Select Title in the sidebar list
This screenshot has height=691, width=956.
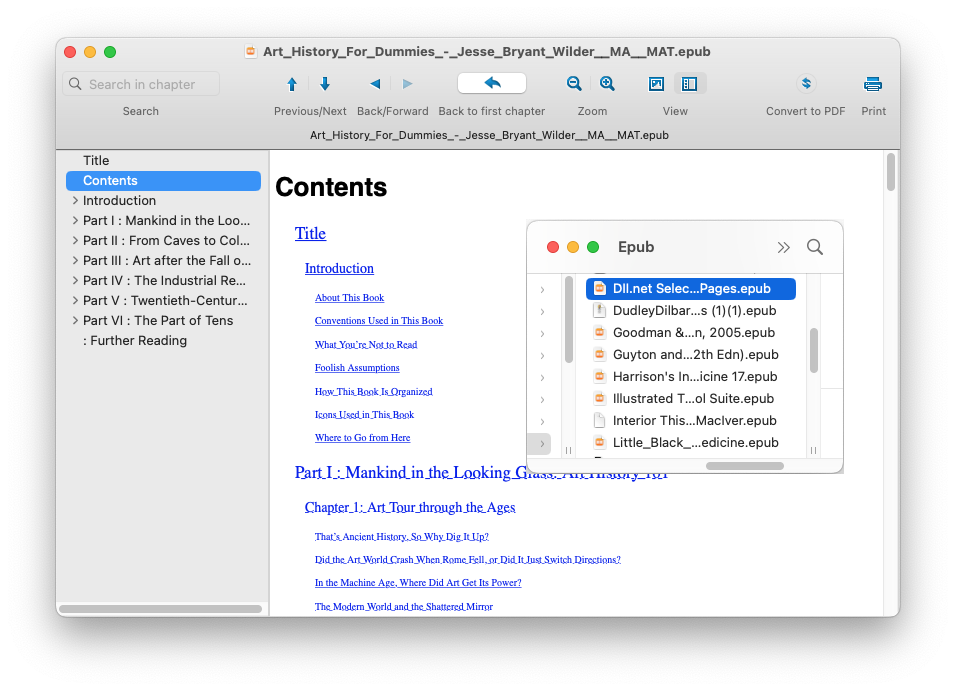coord(96,161)
